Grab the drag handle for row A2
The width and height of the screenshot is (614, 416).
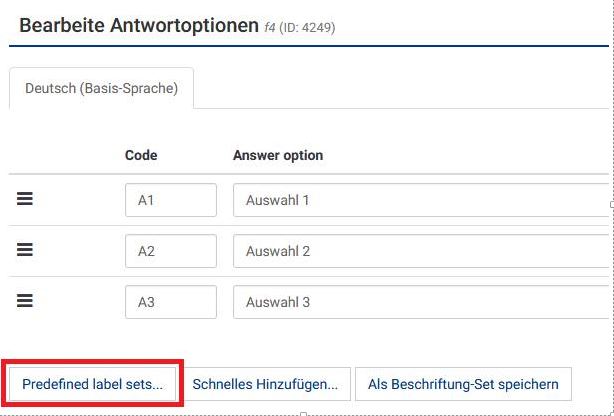[26, 250]
